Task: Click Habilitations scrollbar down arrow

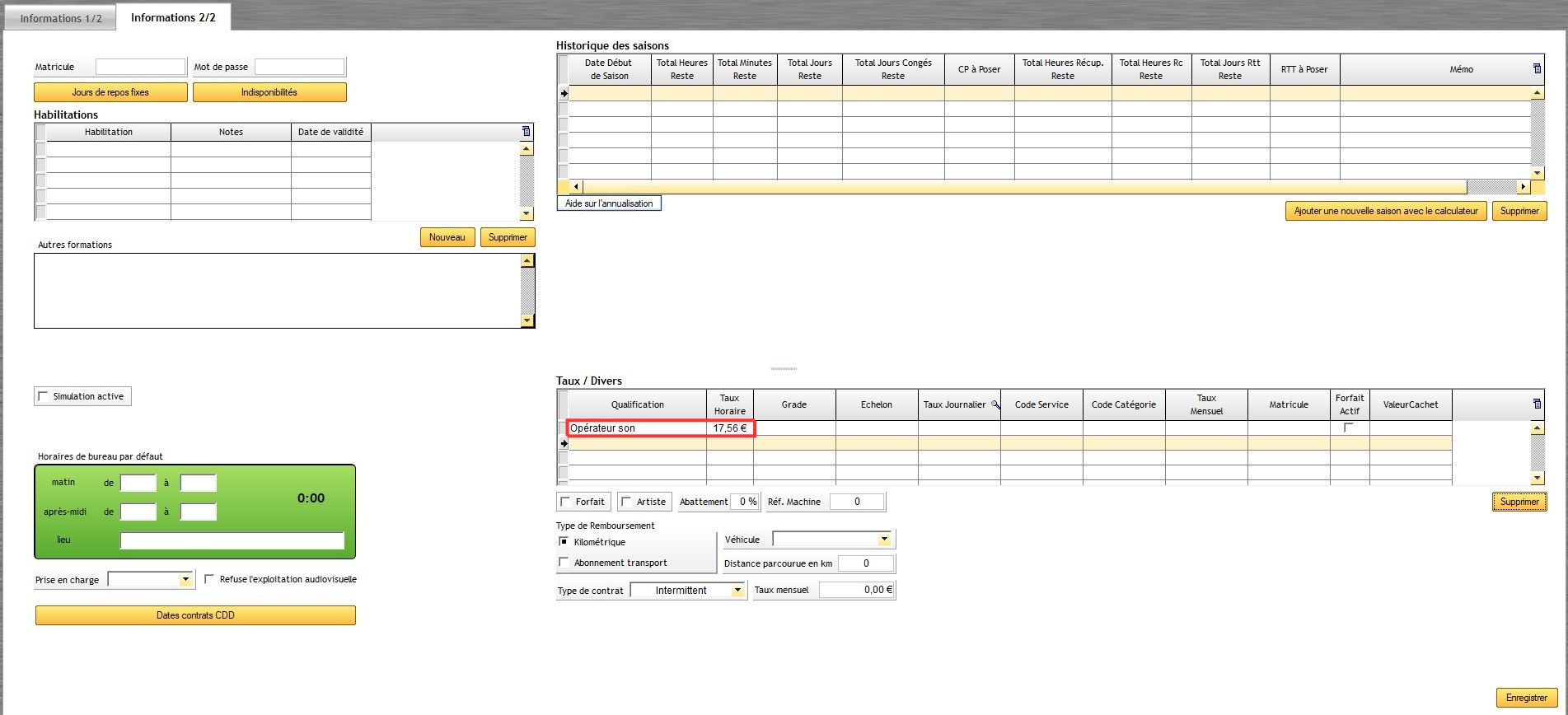Action: point(527,214)
